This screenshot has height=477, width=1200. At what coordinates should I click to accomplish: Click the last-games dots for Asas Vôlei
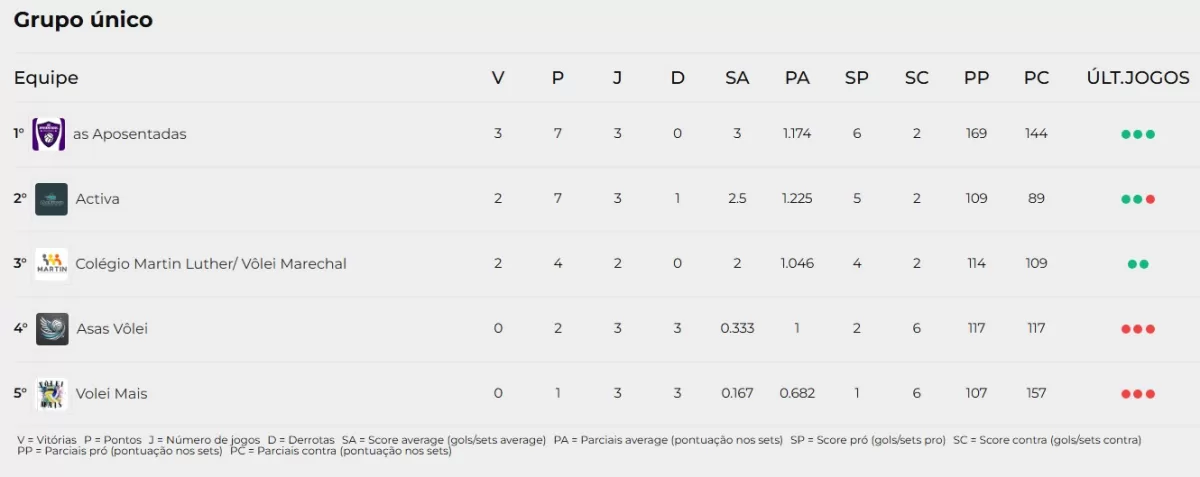[x=1138, y=329]
